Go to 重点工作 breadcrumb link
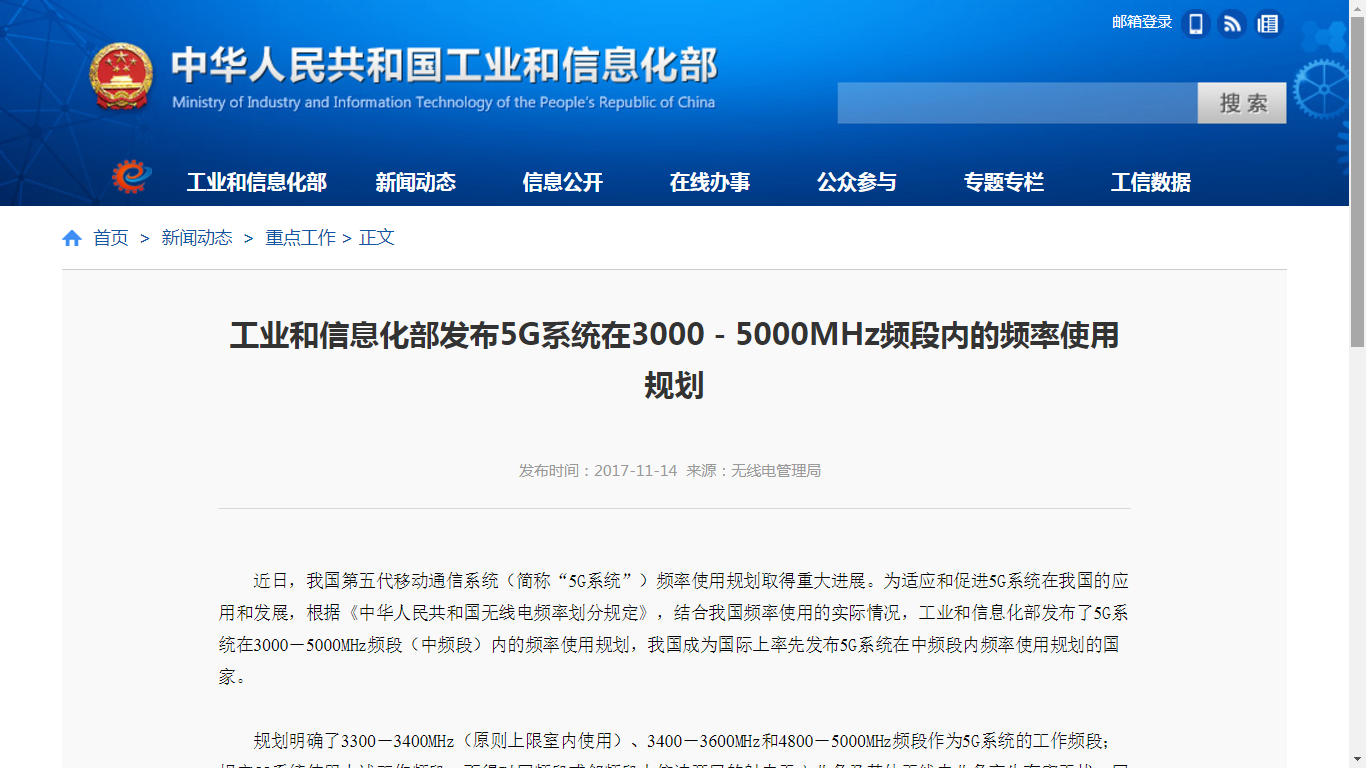Screen dimensions: 1366x768 pos(300,238)
